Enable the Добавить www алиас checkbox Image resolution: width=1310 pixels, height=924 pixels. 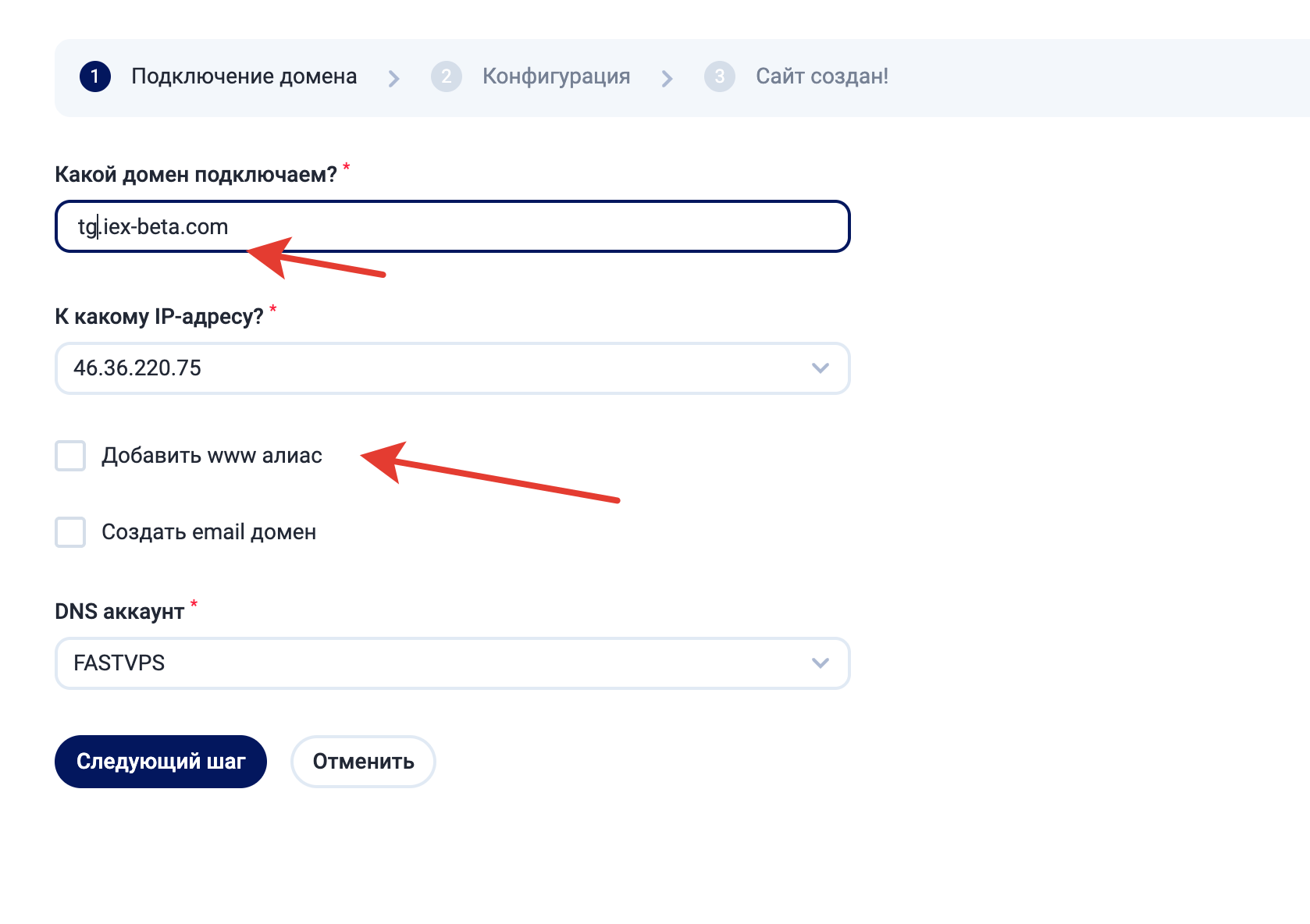[x=70, y=456]
